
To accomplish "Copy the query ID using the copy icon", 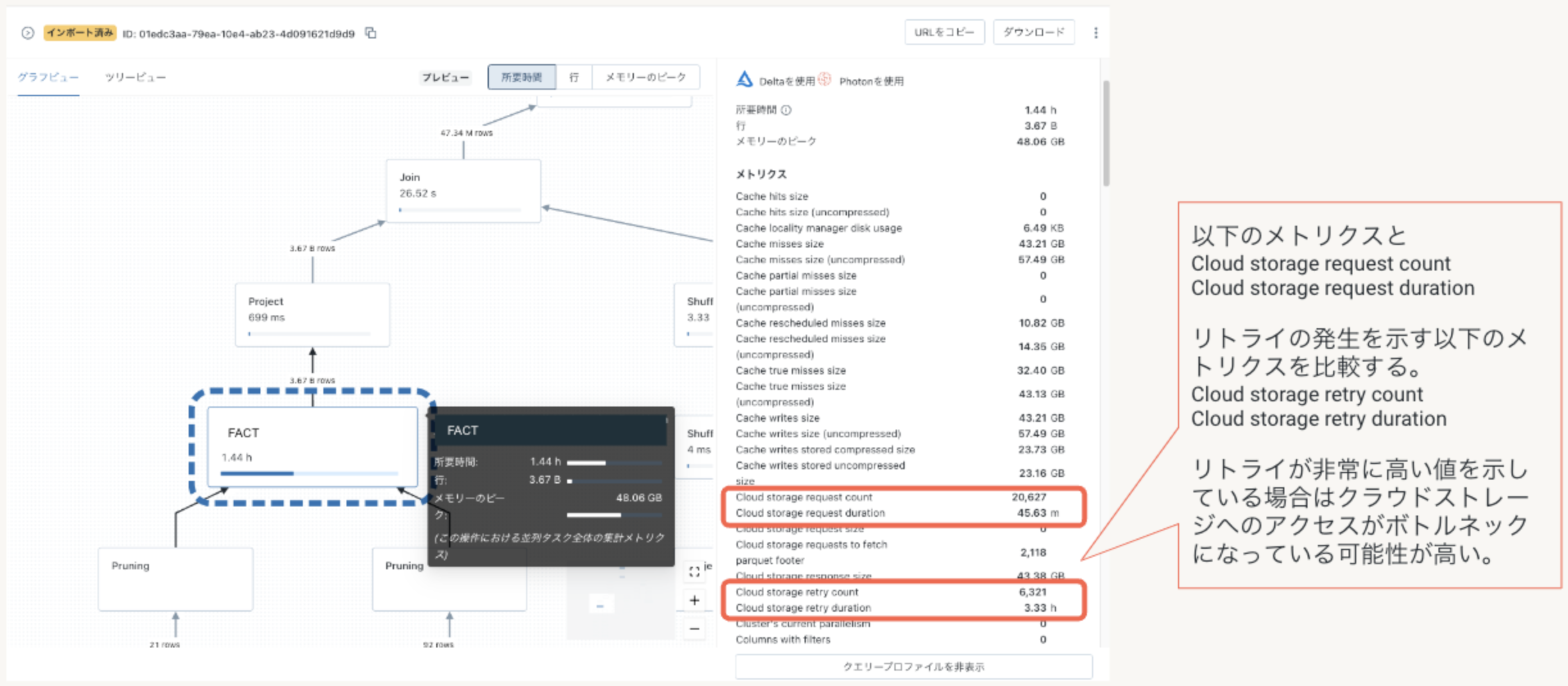I will click(370, 33).
